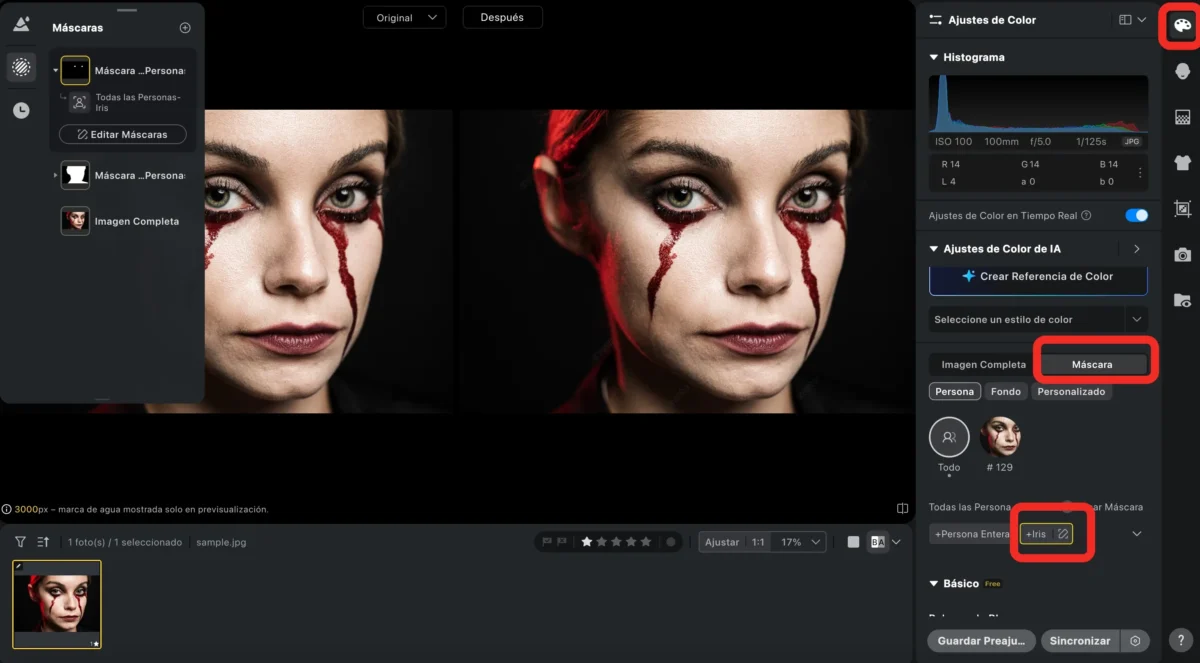Rate the photo five stars

tap(646, 542)
